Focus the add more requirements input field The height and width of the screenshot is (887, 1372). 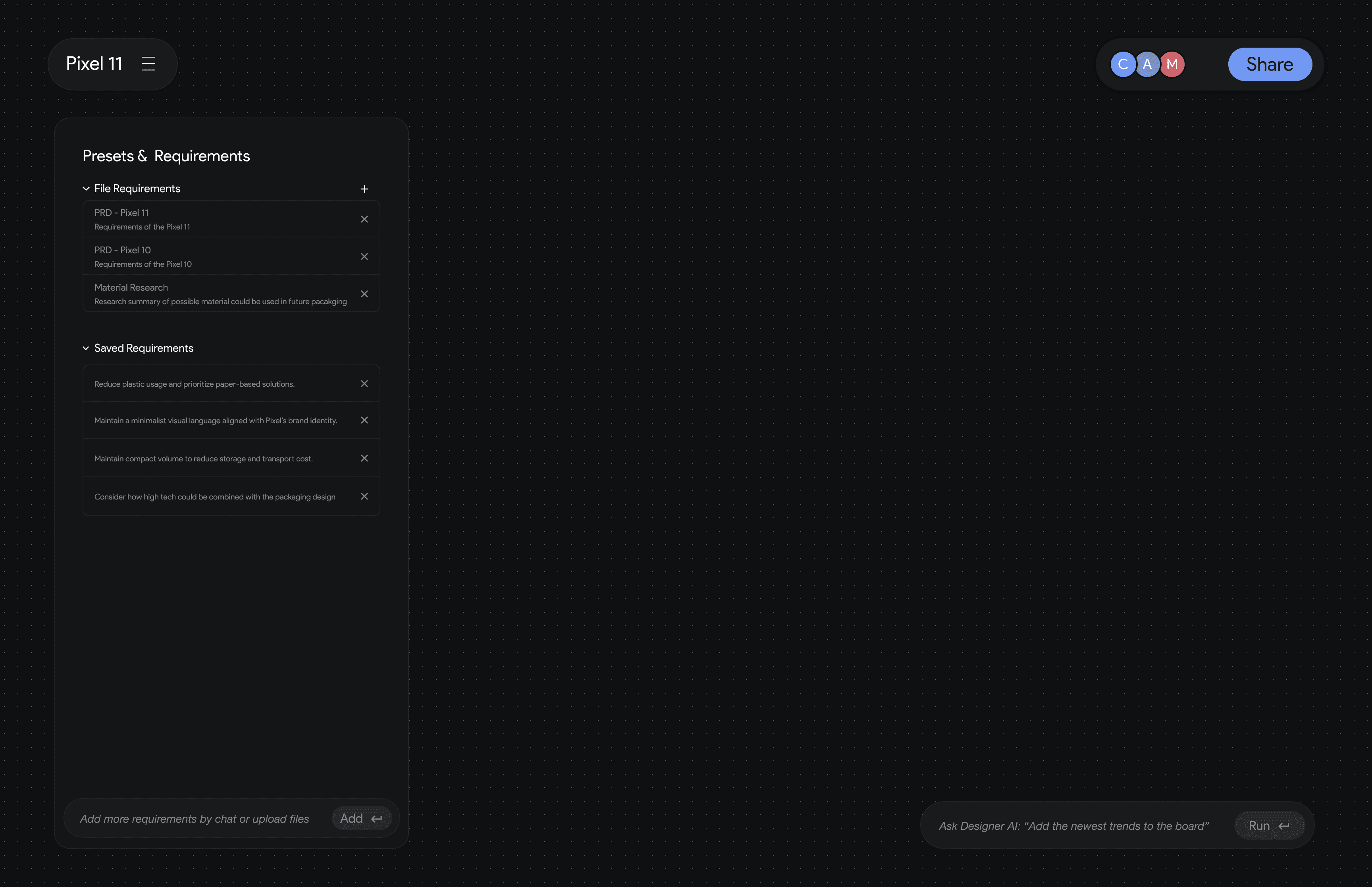[x=195, y=818]
